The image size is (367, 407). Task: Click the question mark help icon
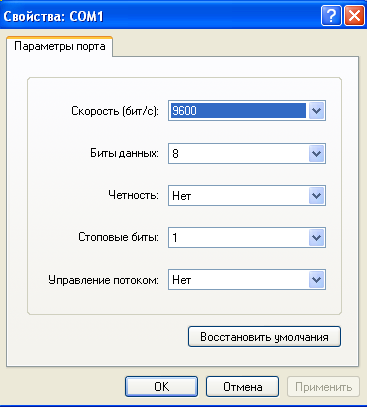(331, 16)
